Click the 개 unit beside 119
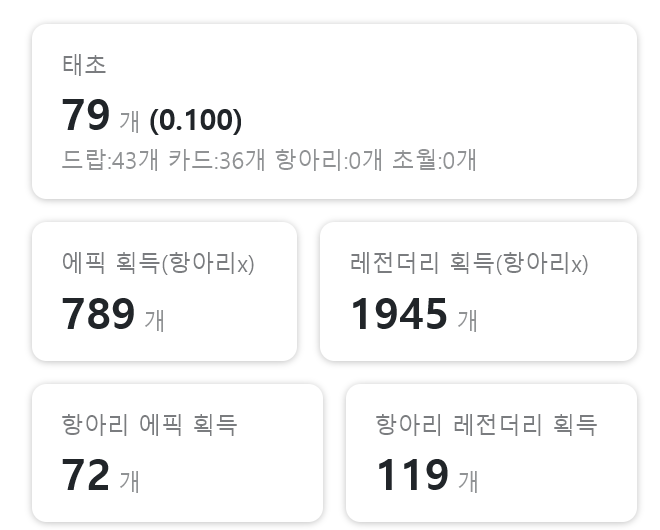Screen dimensions: 660x530 [468, 482]
